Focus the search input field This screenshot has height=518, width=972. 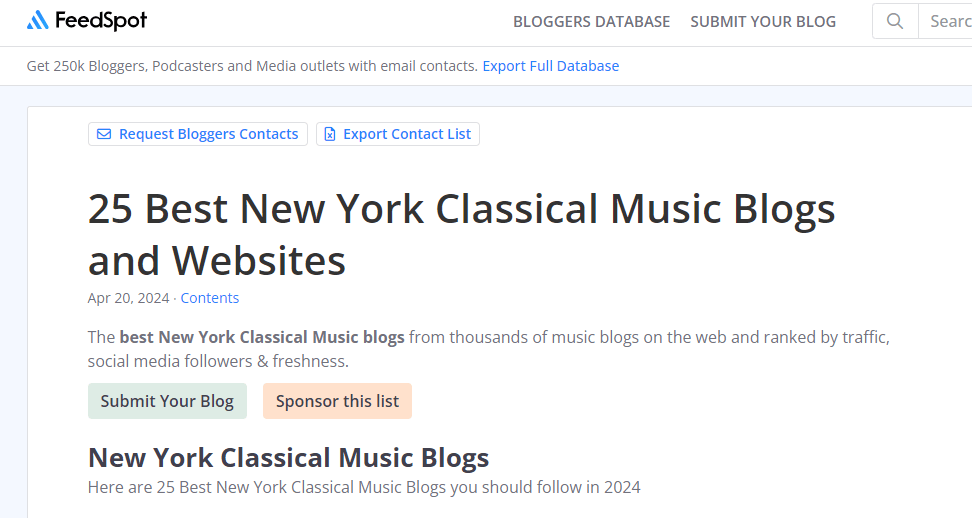[x=948, y=21]
